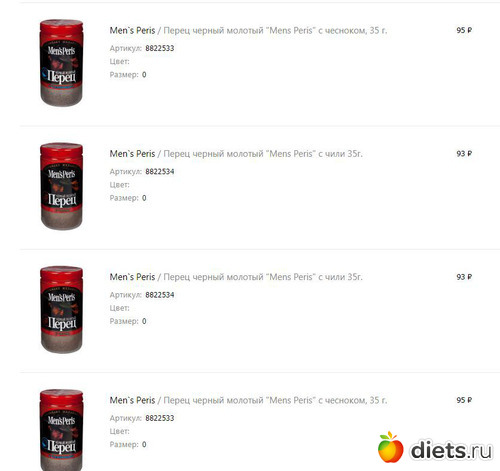Select article number 8822533 in first item

point(160,48)
